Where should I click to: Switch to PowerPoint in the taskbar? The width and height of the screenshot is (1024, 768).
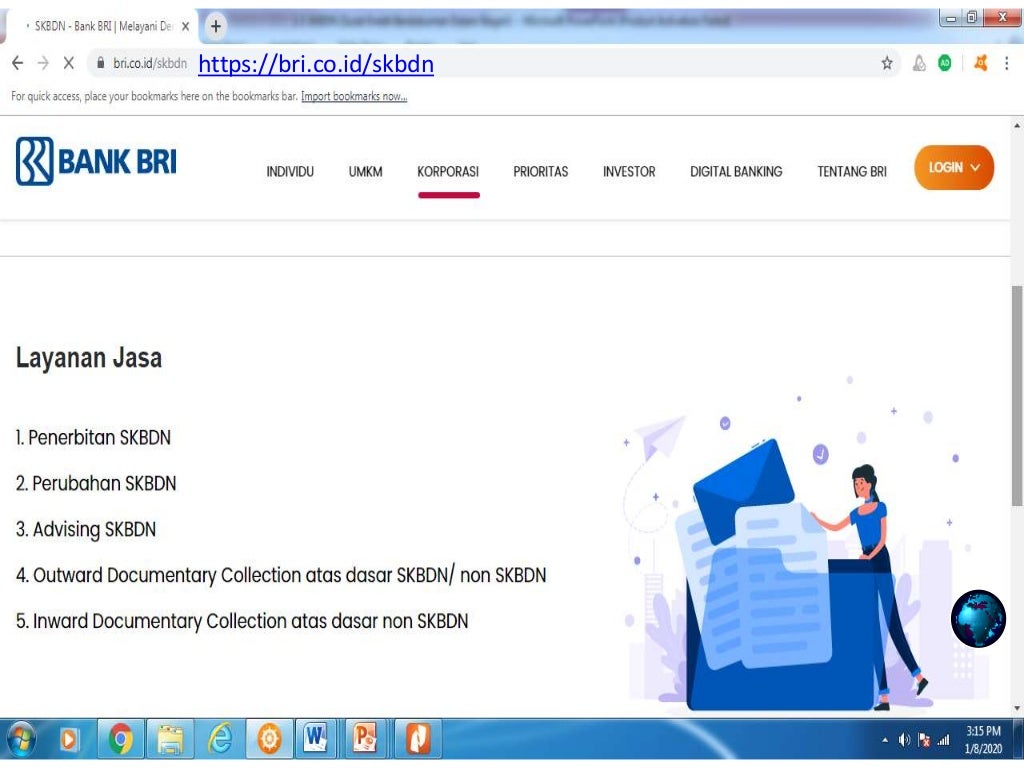point(366,740)
